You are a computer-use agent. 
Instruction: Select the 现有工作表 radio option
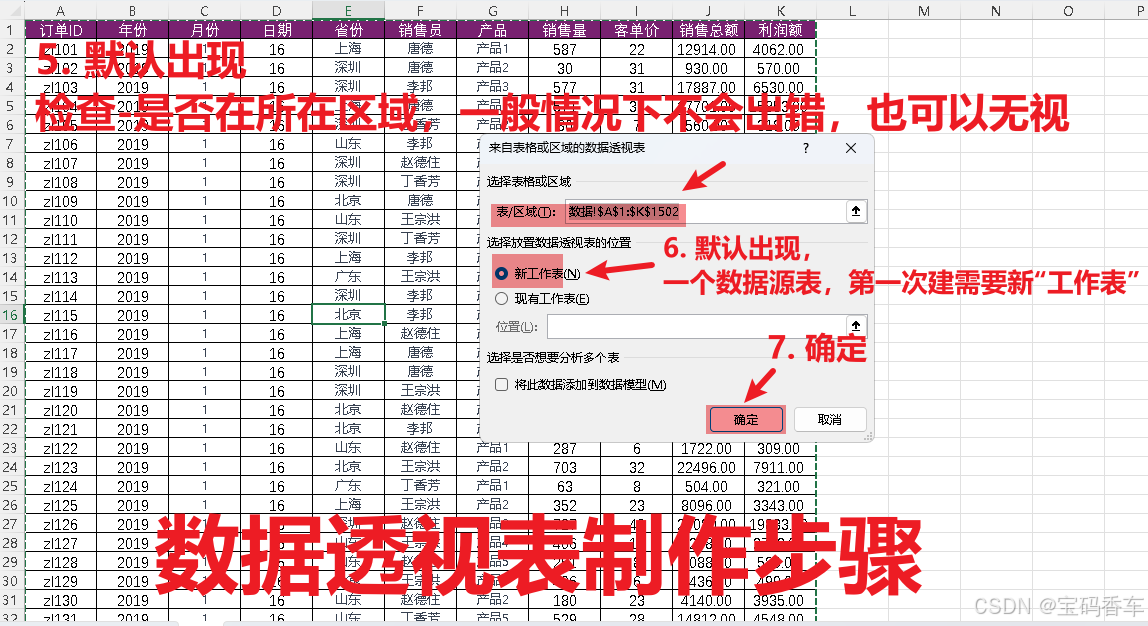[x=502, y=298]
